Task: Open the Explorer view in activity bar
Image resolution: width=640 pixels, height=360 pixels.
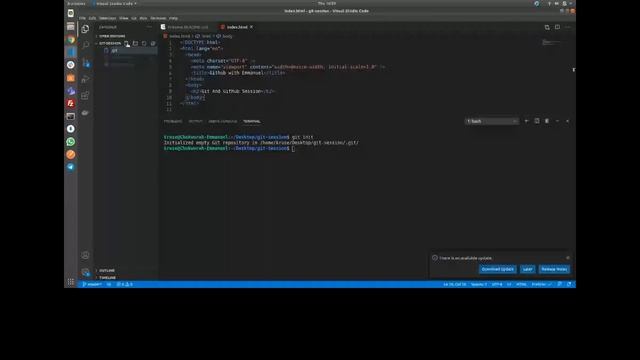Action: coord(85,29)
